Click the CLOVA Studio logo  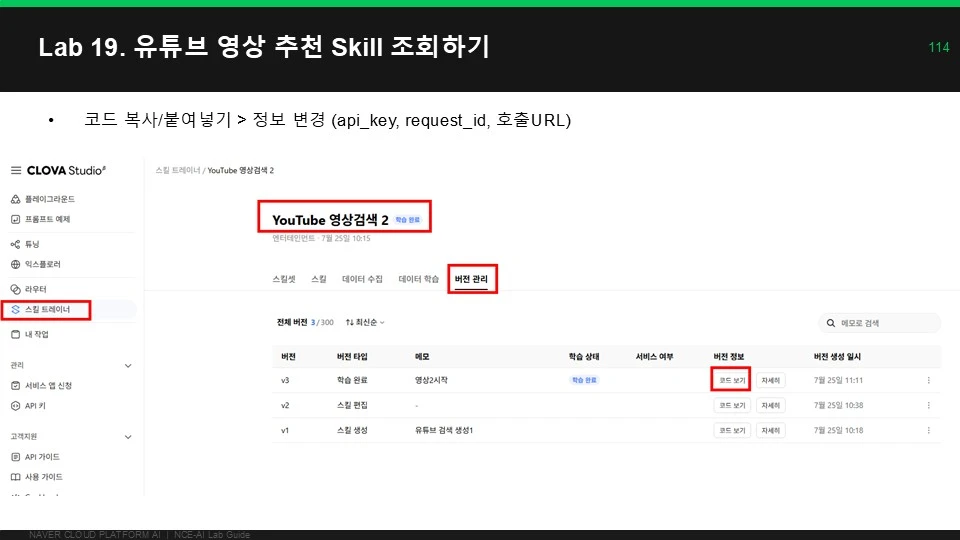tap(66, 170)
